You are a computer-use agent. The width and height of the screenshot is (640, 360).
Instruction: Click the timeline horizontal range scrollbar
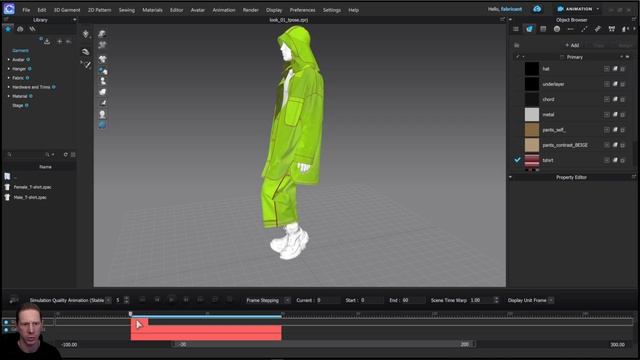point(324,344)
